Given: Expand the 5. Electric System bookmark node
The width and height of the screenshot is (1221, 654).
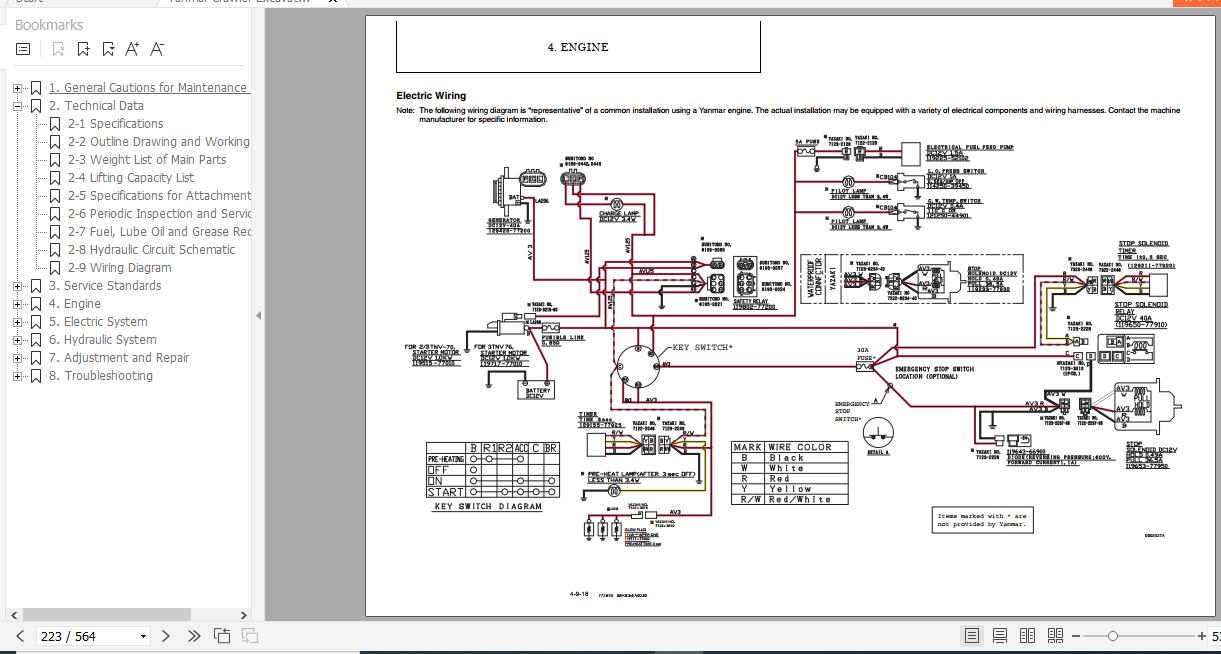Looking at the screenshot, I should [17, 322].
